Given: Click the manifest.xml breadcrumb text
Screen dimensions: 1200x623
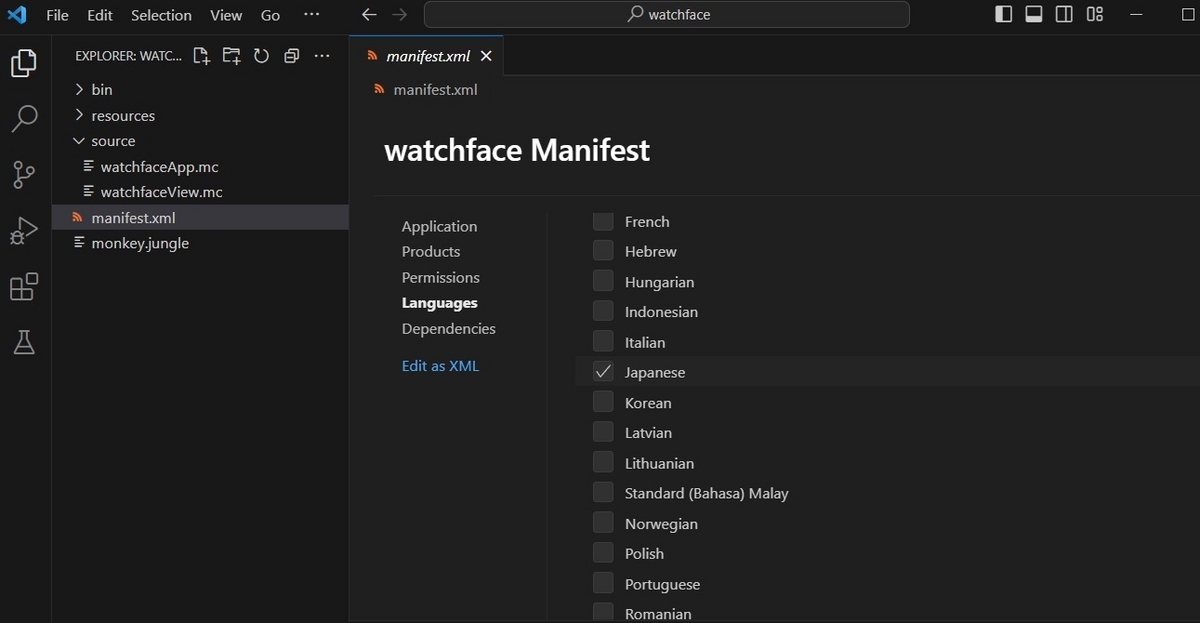Looking at the screenshot, I should point(435,89).
